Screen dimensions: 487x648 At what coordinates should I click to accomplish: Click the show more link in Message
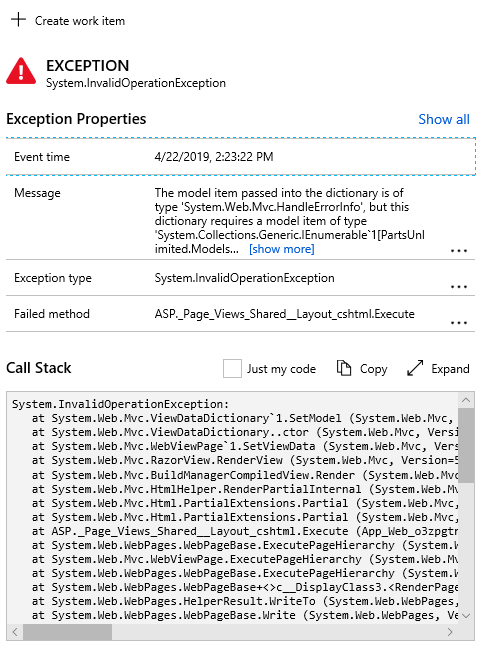click(x=282, y=249)
